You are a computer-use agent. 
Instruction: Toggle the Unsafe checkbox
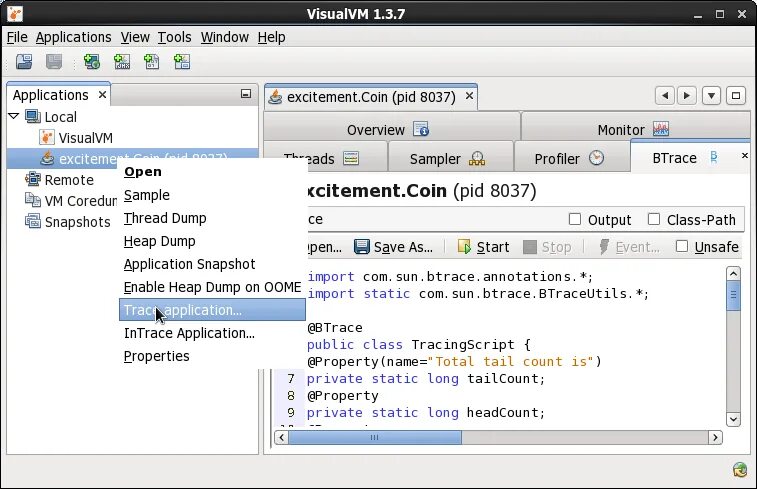[682, 246]
